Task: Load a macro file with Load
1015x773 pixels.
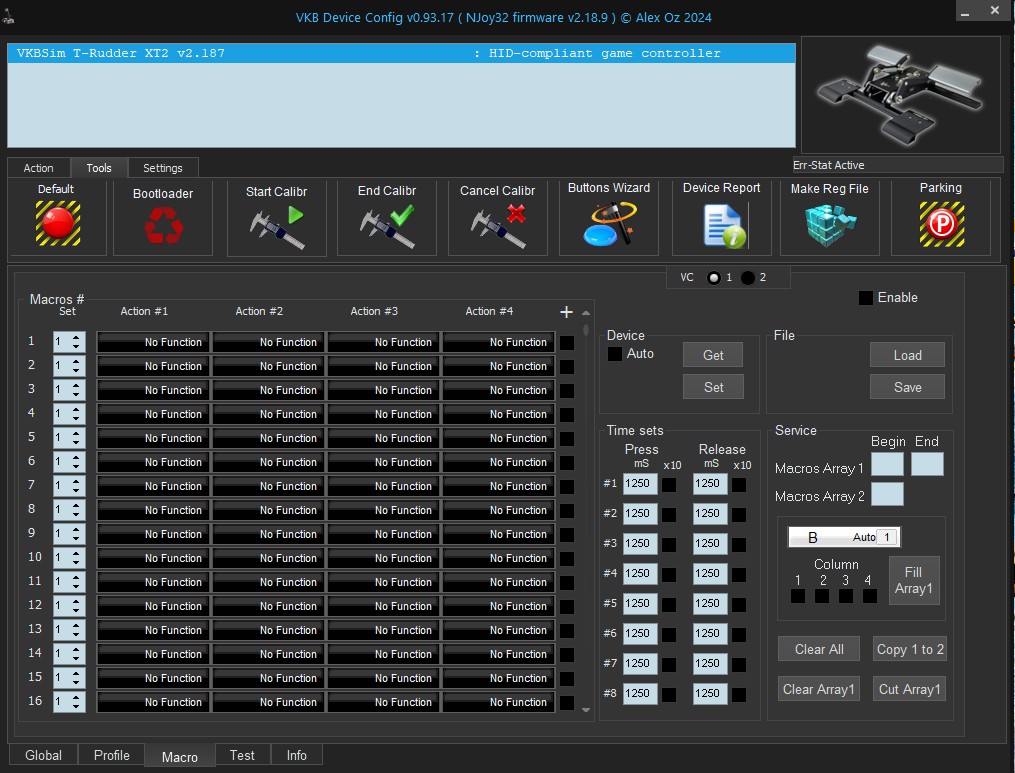Action: (x=908, y=355)
